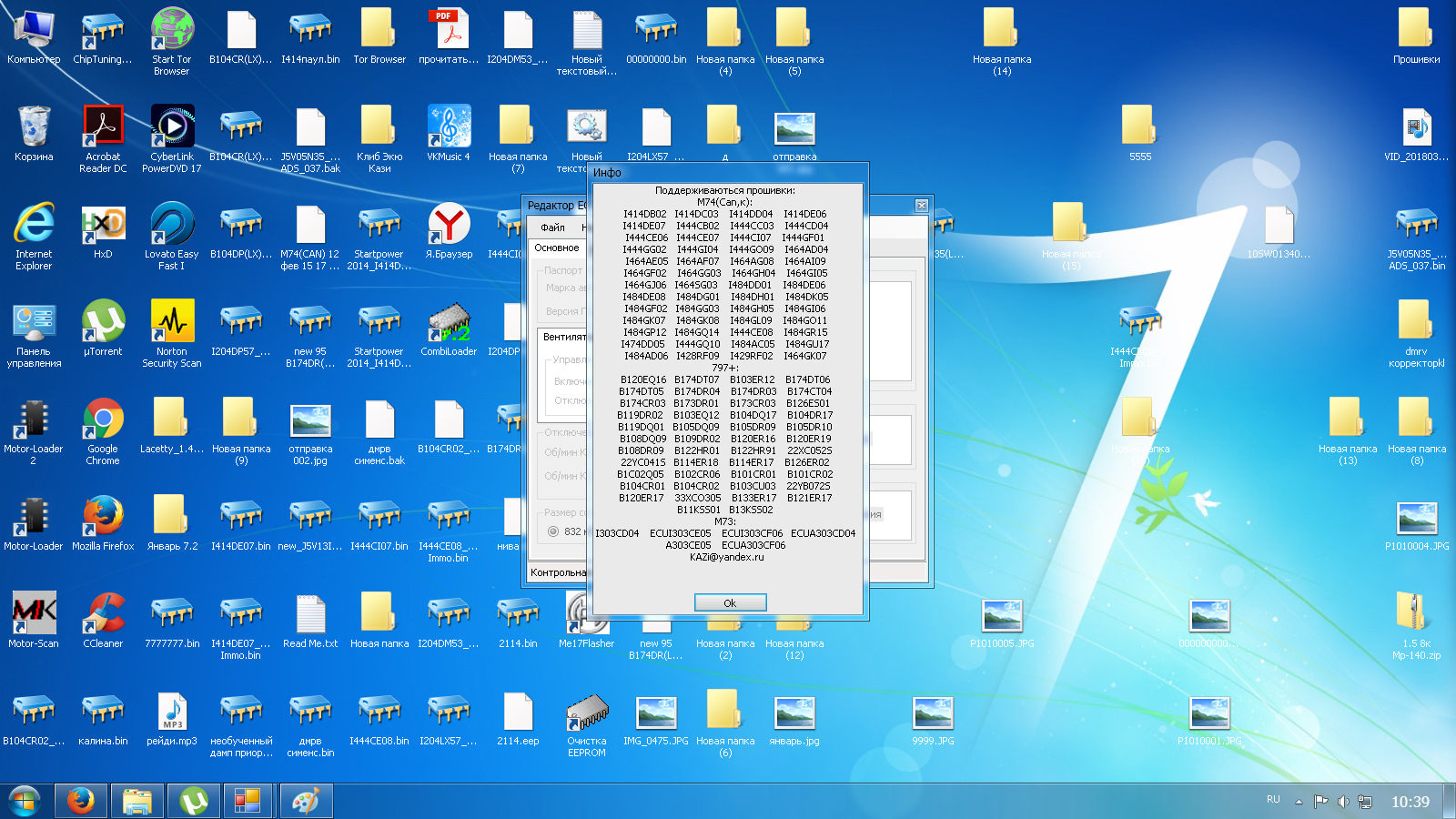Open Google Chrome desktop shortcut
Image resolution: width=1456 pixels, height=819 pixels.
tap(103, 430)
